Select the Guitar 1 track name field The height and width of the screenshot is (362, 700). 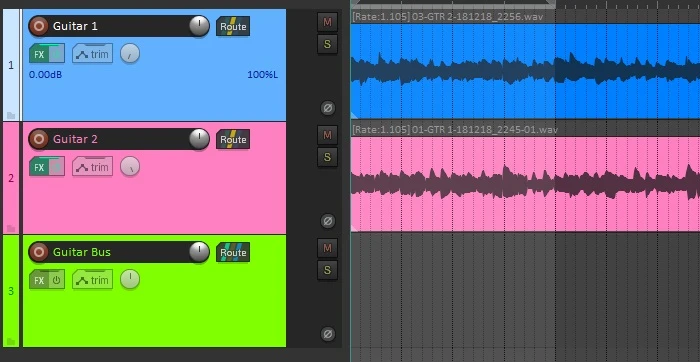(x=118, y=26)
